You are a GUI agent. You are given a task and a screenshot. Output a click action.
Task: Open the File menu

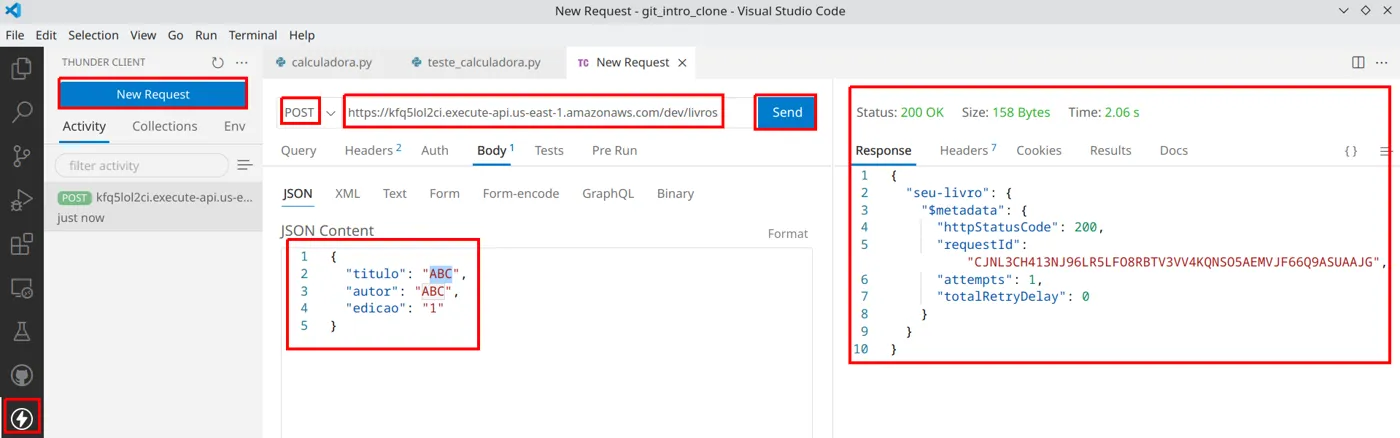click(15, 35)
